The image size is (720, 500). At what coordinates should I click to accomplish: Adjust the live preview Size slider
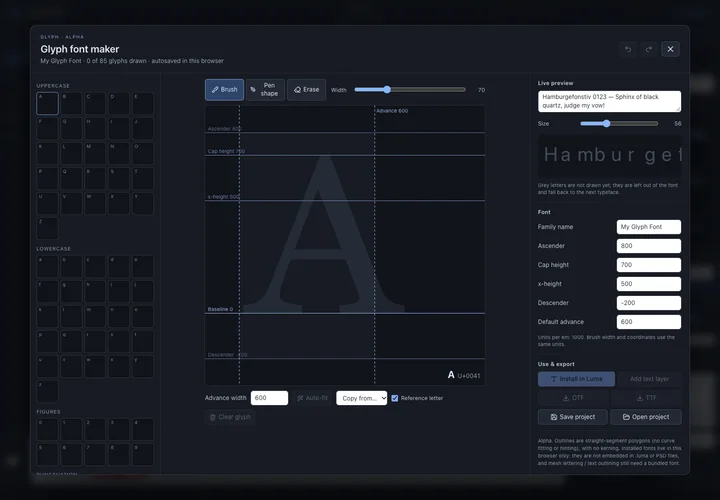tap(619, 124)
